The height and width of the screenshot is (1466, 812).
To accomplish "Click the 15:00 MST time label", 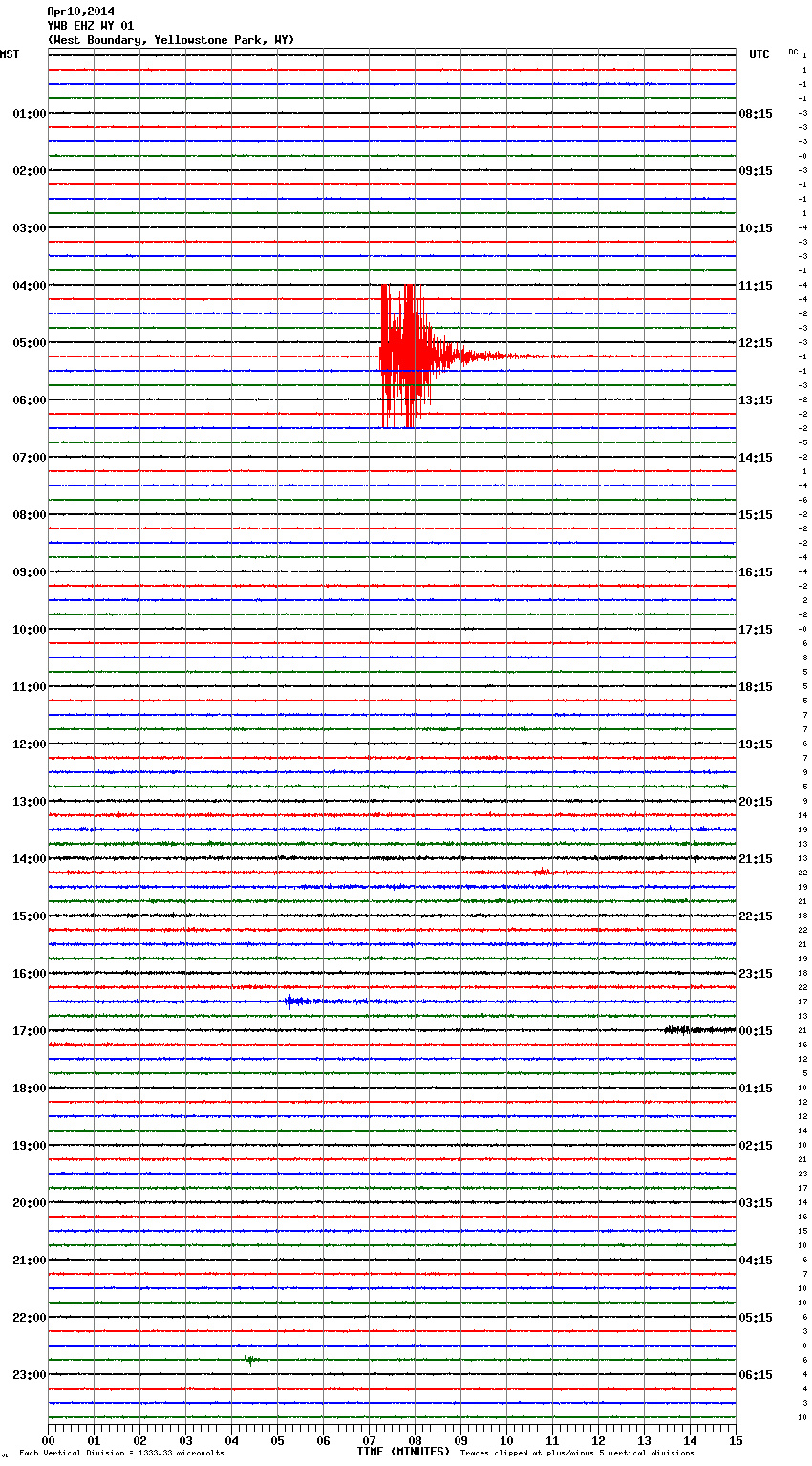I will [30, 916].
